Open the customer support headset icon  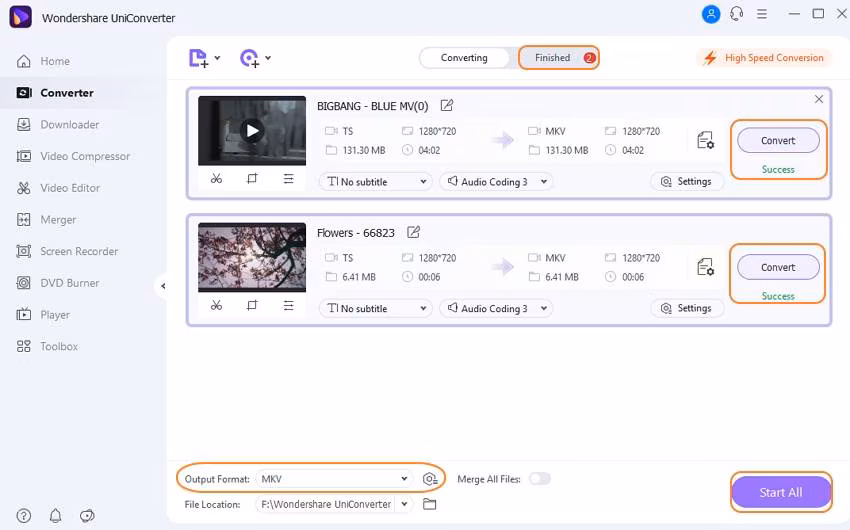(x=736, y=14)
